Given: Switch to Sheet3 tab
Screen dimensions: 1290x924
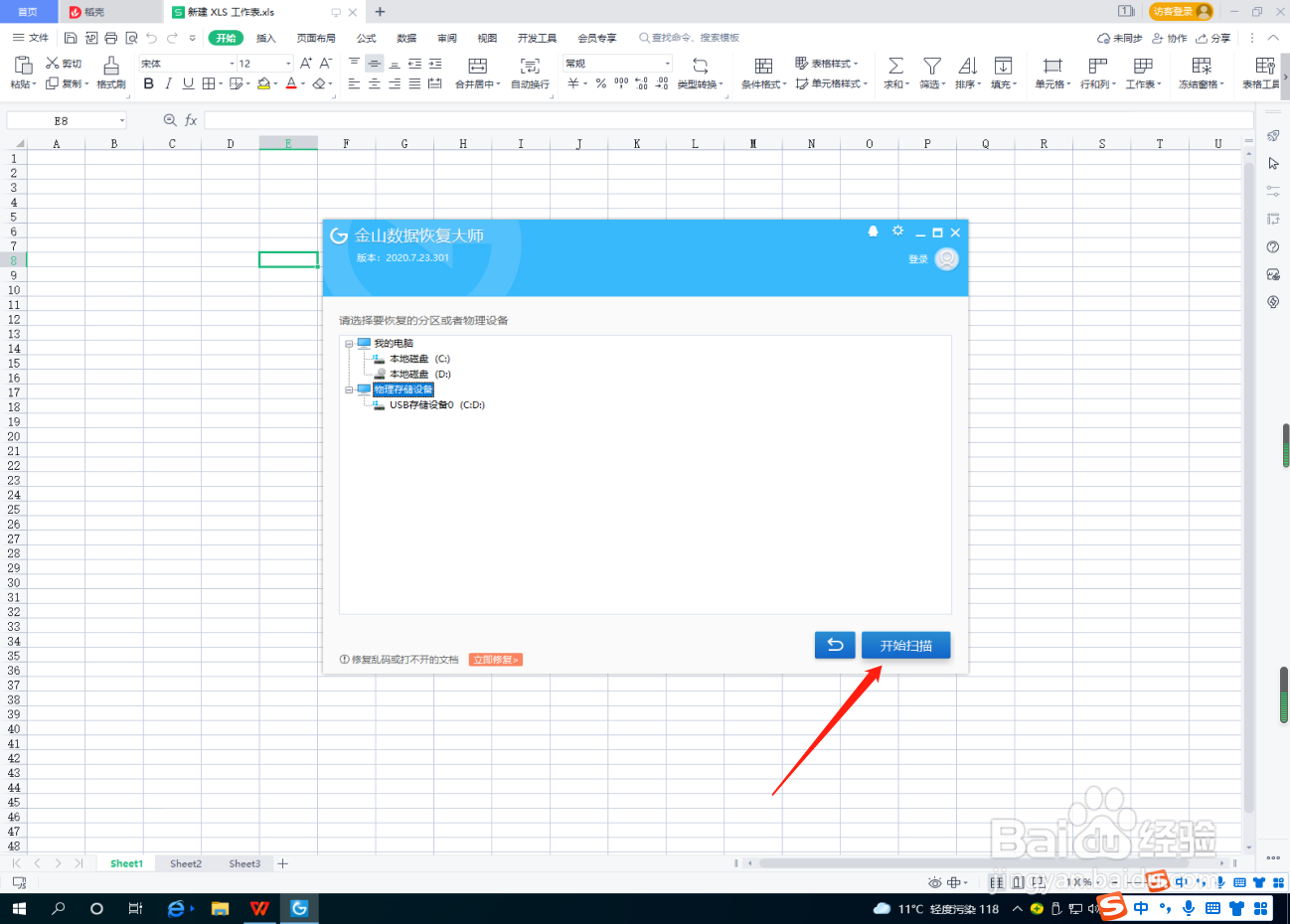Looking at the screenshot, I should pyautogui.click(x=244, y=863).
